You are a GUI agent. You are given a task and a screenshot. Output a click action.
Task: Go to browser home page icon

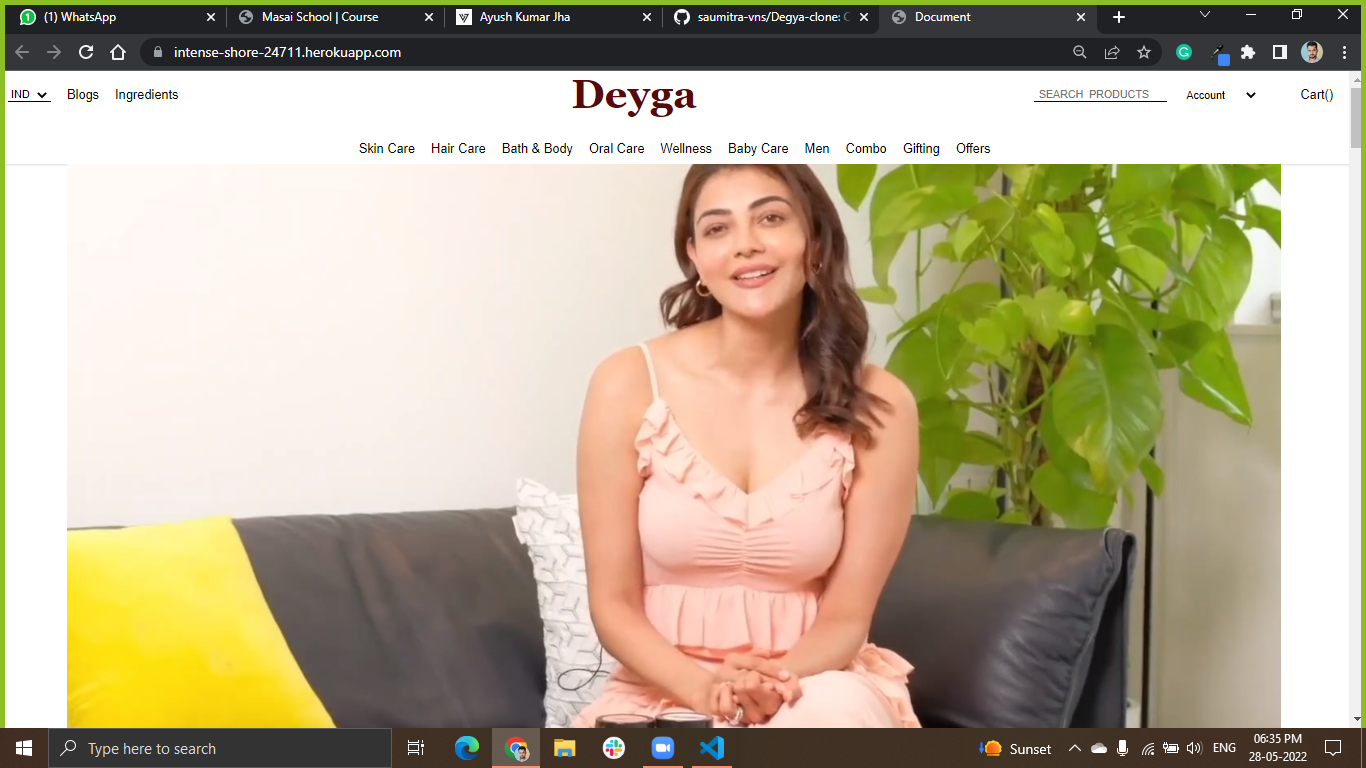pos(118,52)
